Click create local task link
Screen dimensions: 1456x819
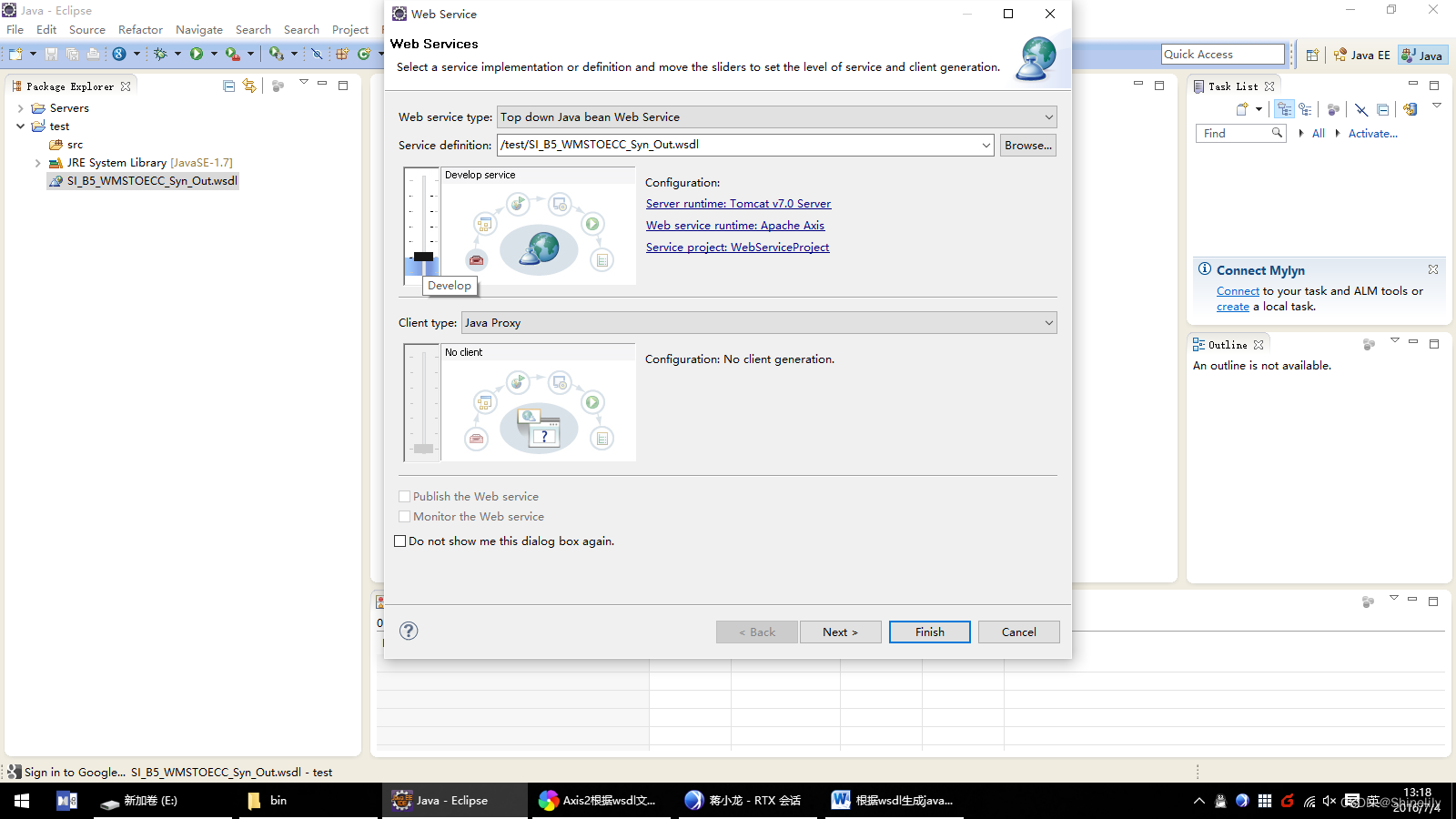pos(1233,307)
